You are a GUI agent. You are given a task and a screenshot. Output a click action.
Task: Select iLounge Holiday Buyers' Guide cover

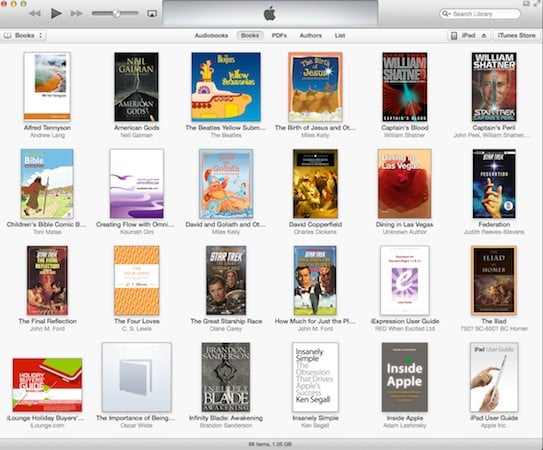tap(47, 385)
